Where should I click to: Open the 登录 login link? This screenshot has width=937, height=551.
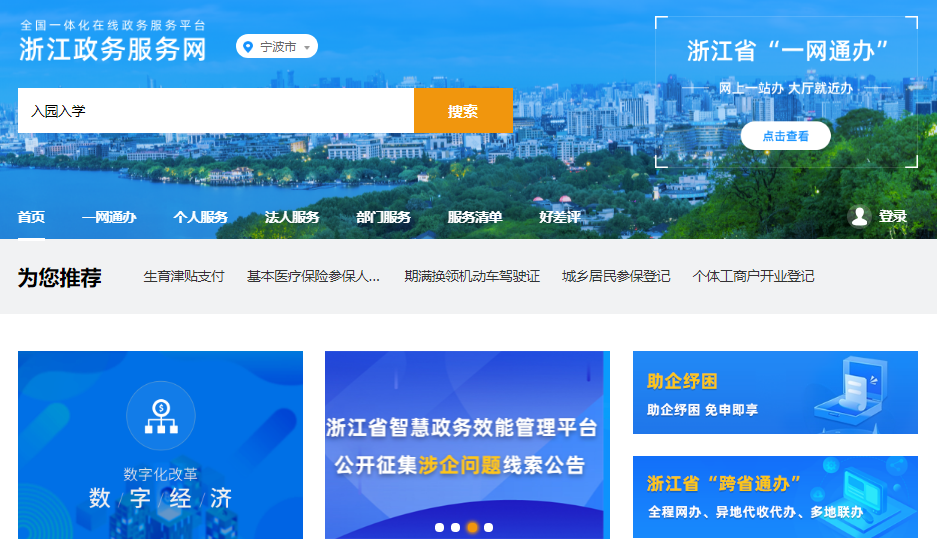(x=893, y=216)
